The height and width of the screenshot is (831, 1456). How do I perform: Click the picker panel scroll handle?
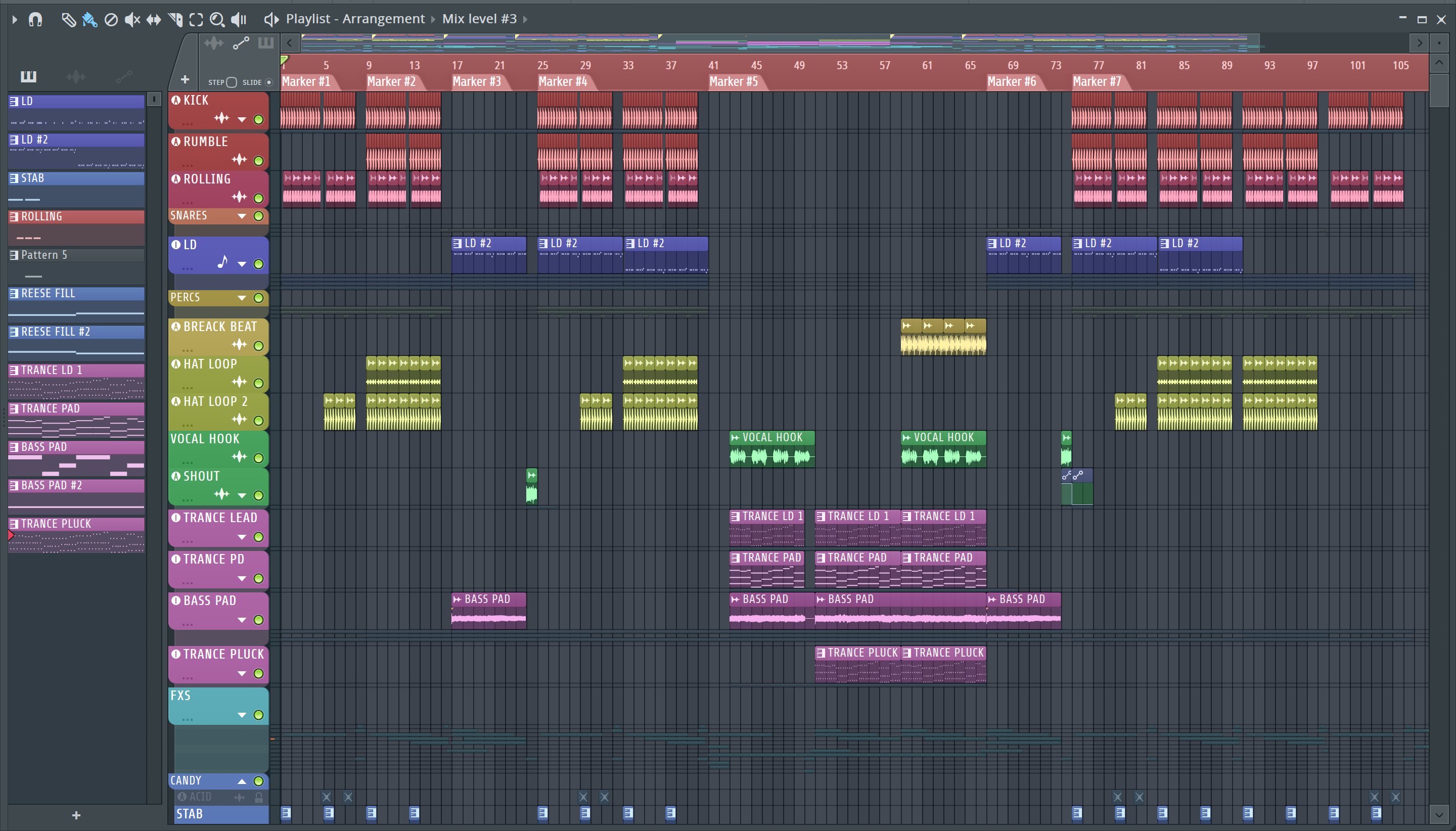[154, 99]
